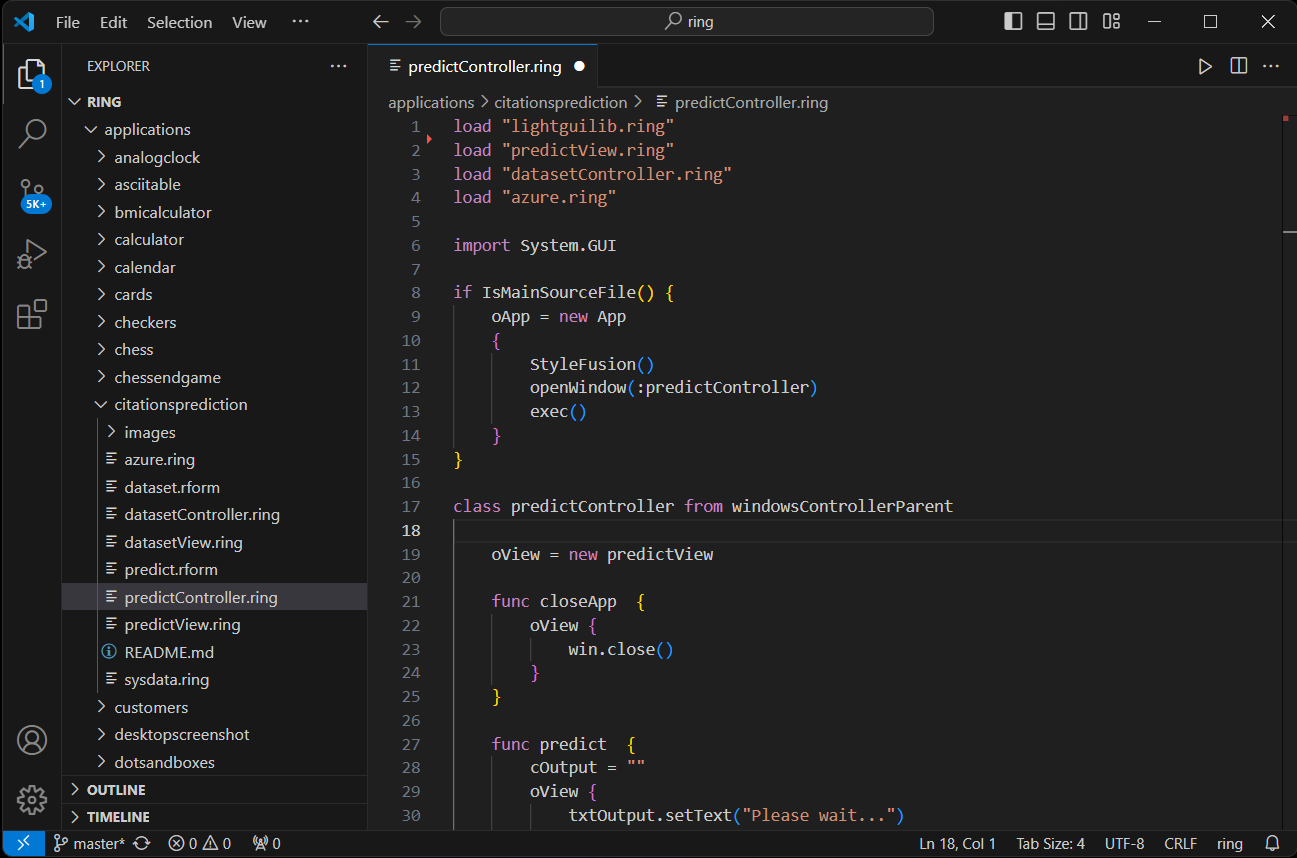
Task: Open the Manage settings gear
Action: (31, 800)
